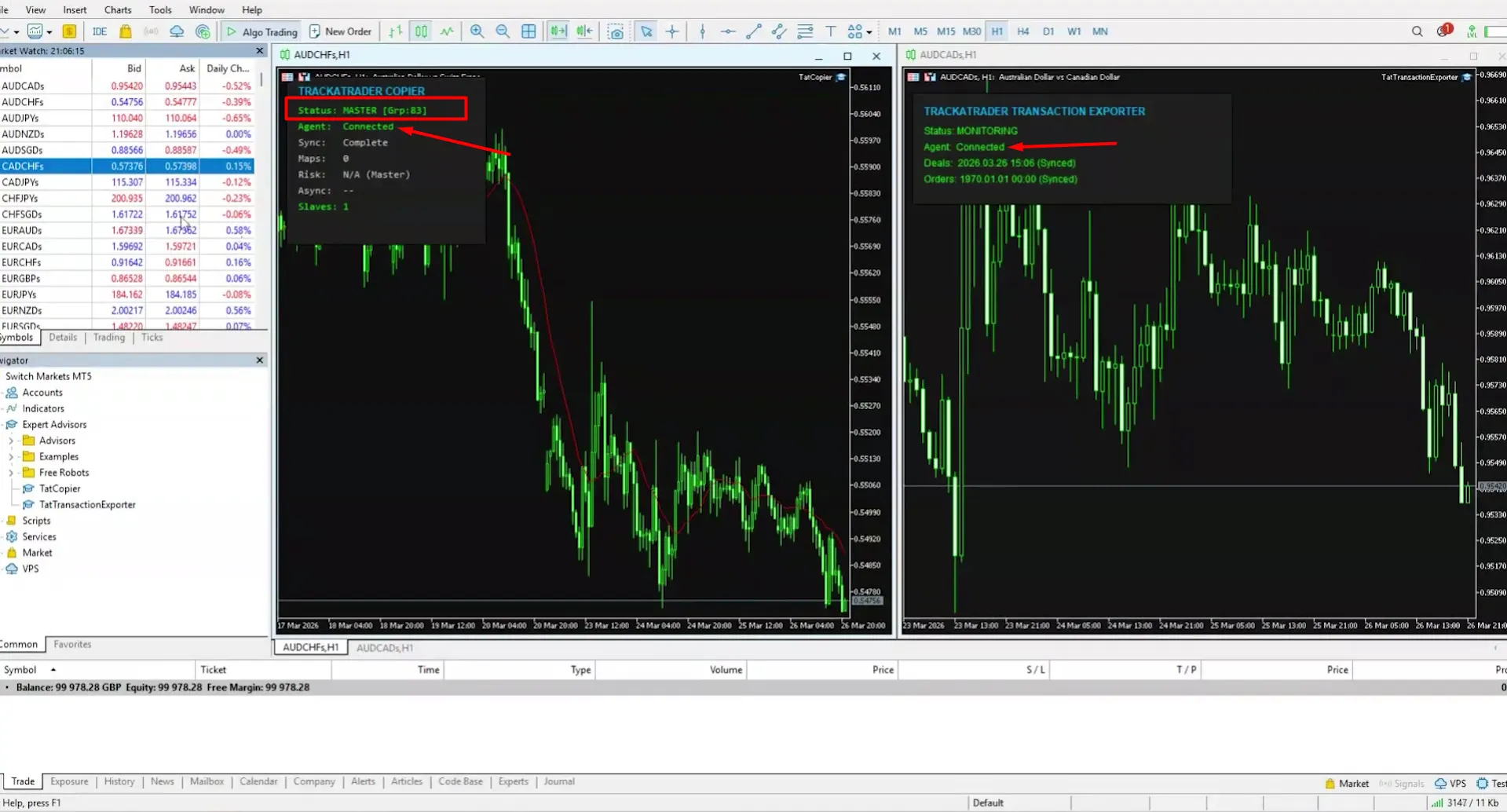
Task: Click the New Order button
Action: pyautogui.click(x=340, y=31)
